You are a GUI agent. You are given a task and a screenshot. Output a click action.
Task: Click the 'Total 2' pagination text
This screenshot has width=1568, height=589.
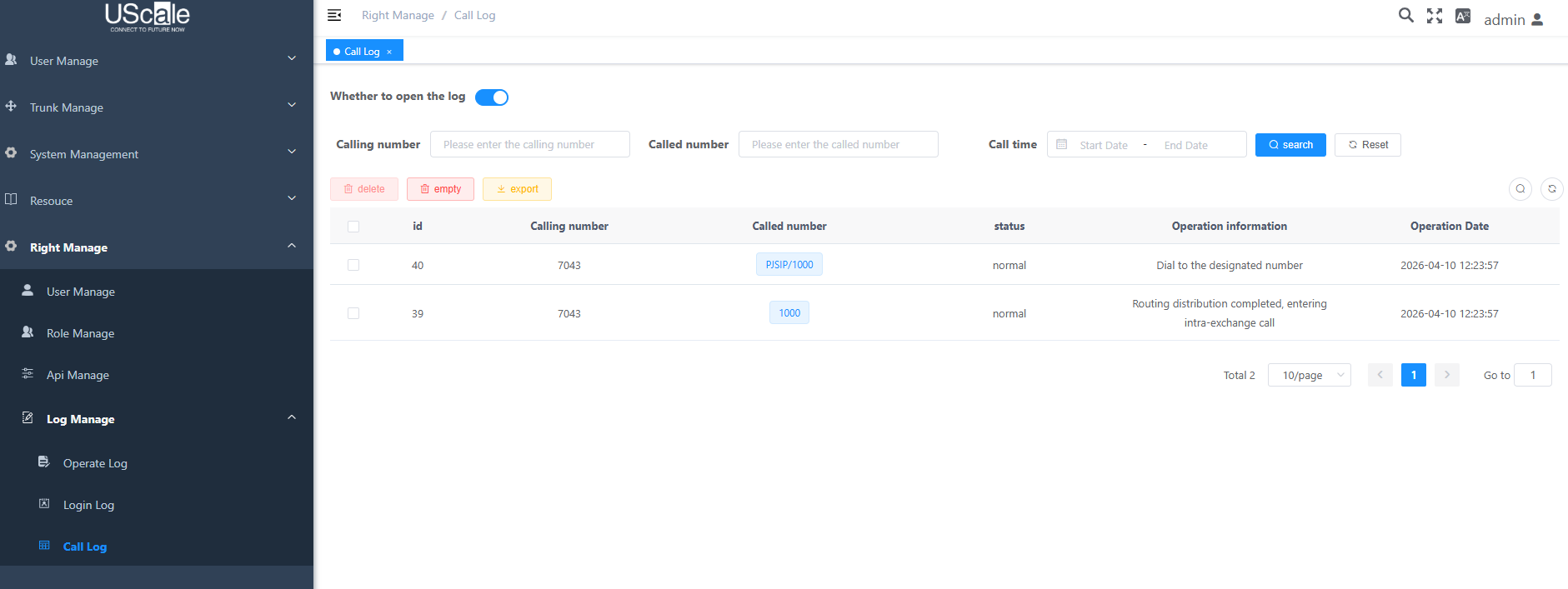point(1240,376)
